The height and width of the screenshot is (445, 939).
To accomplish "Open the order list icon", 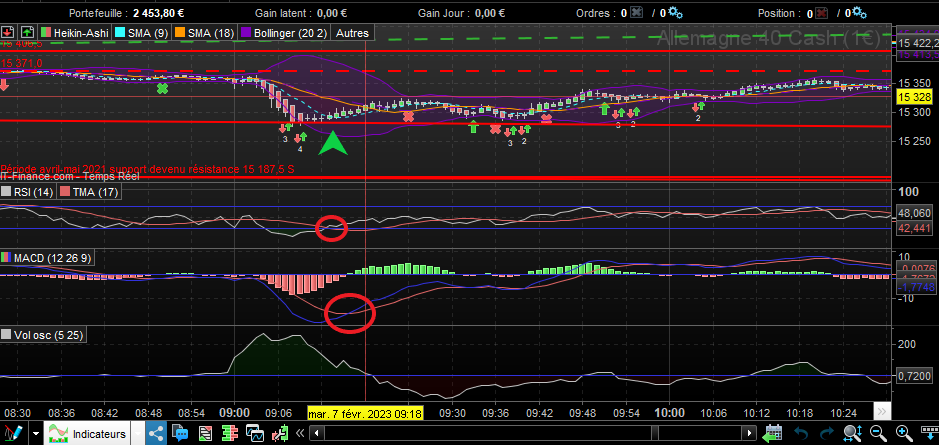I will click(205, 433).
